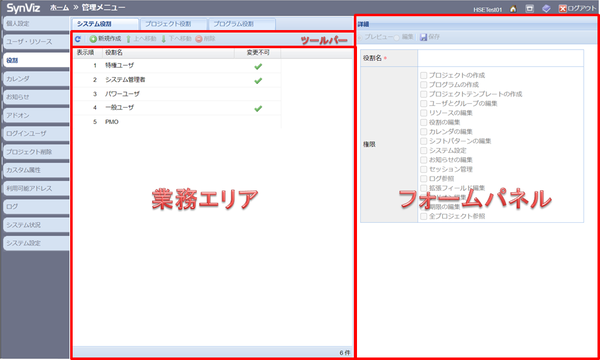Screen dimensions: 600x360
Task: Open 個人設定 in the side menu
Action: tap(36, 24)
